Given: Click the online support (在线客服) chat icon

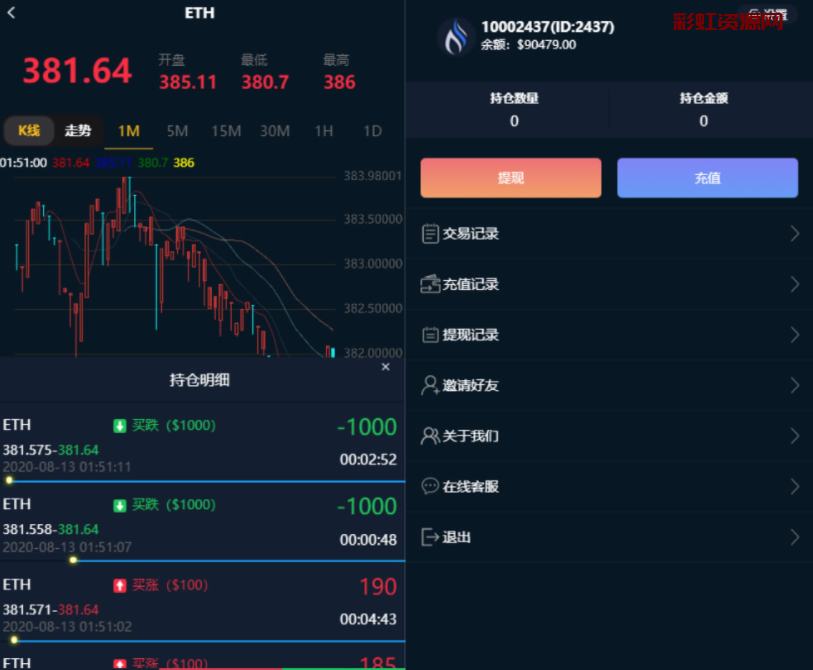Looking at the screenshot, I should pyautogui.click(x=430, y=487).
